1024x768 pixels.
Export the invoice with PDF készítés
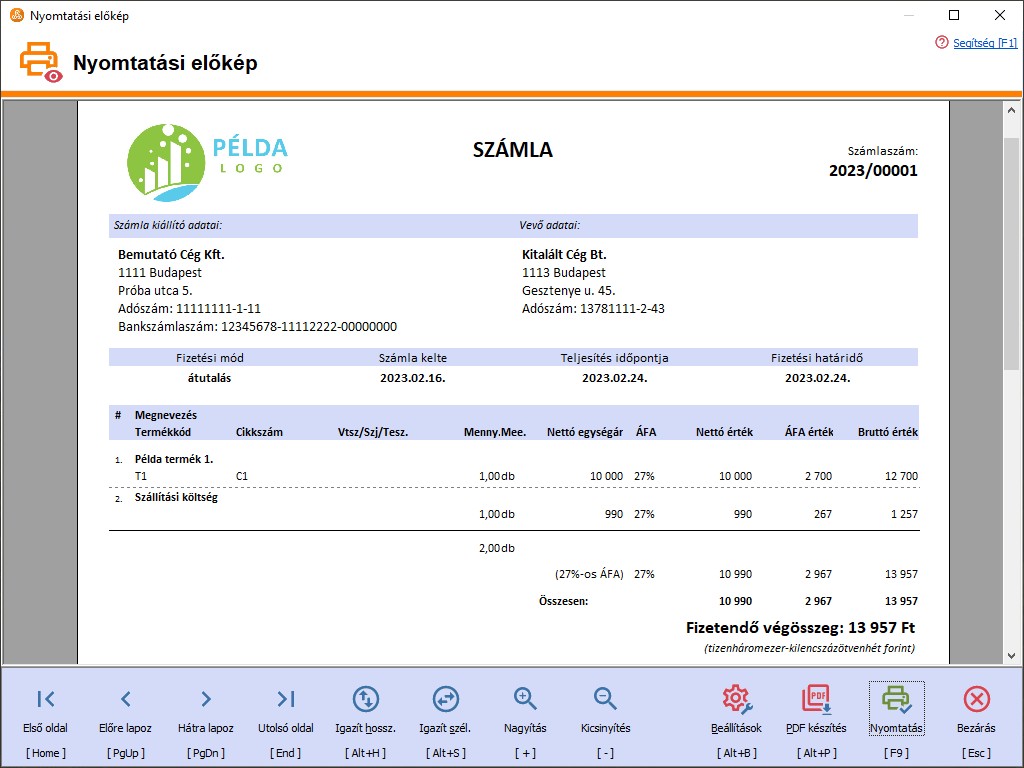815,699
